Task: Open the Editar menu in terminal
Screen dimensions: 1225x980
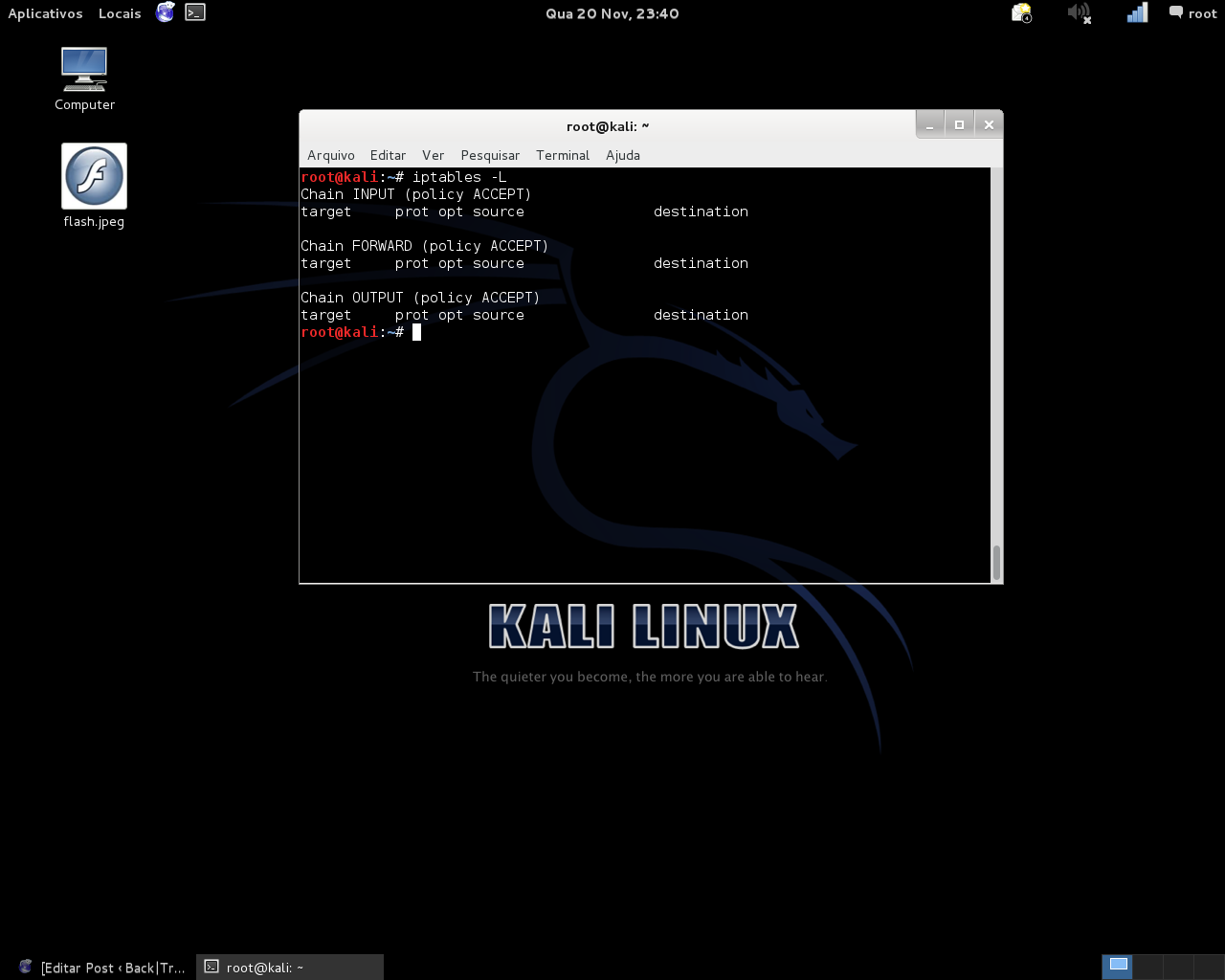Action: (388, 155)
